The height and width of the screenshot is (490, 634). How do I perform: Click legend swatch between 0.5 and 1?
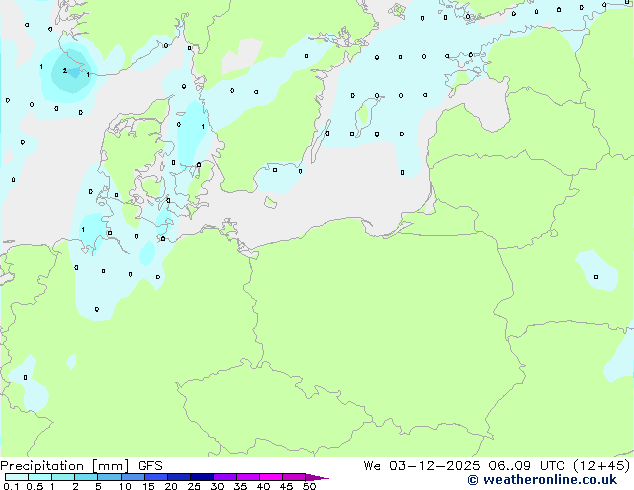[x=40, y=477]
